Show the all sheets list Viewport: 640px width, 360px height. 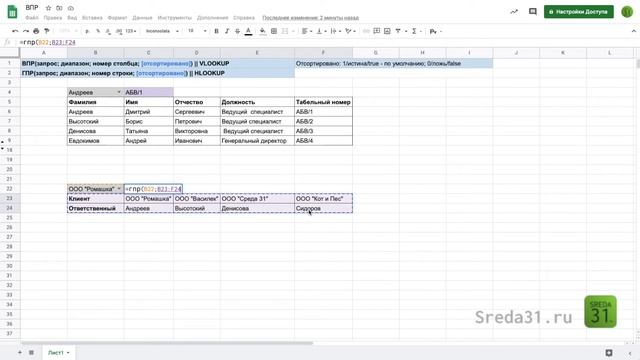pos(31,352)
